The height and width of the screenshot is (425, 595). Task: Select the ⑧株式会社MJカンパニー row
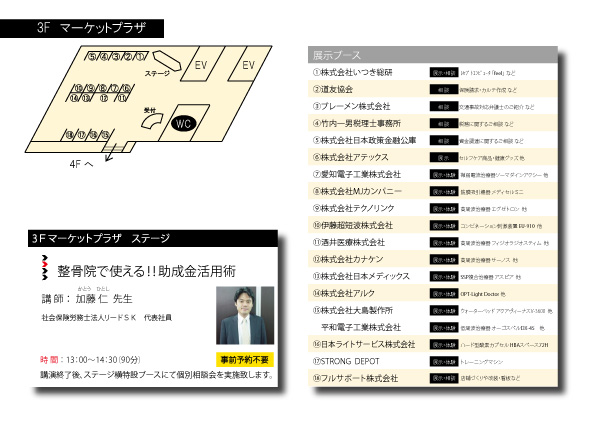[433, 191]
